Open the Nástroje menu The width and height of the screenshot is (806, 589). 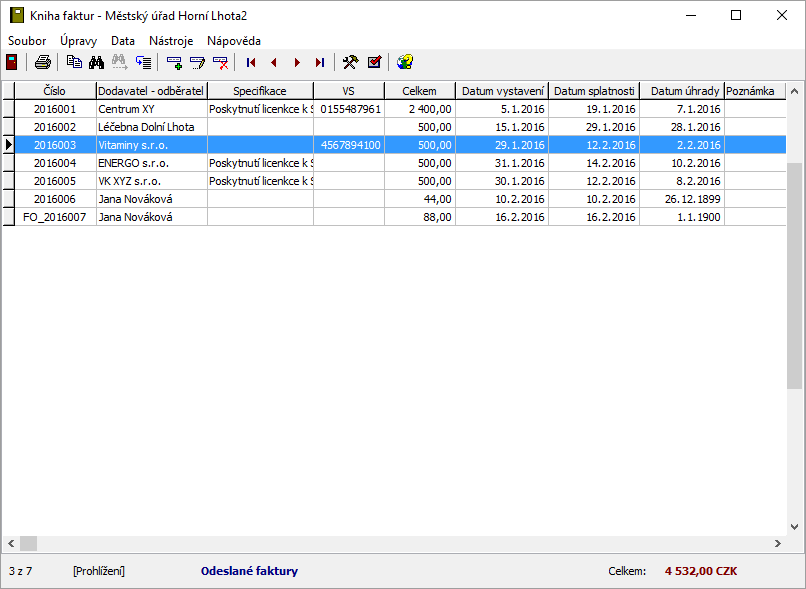pyautogui.click(x=171, y=41)
